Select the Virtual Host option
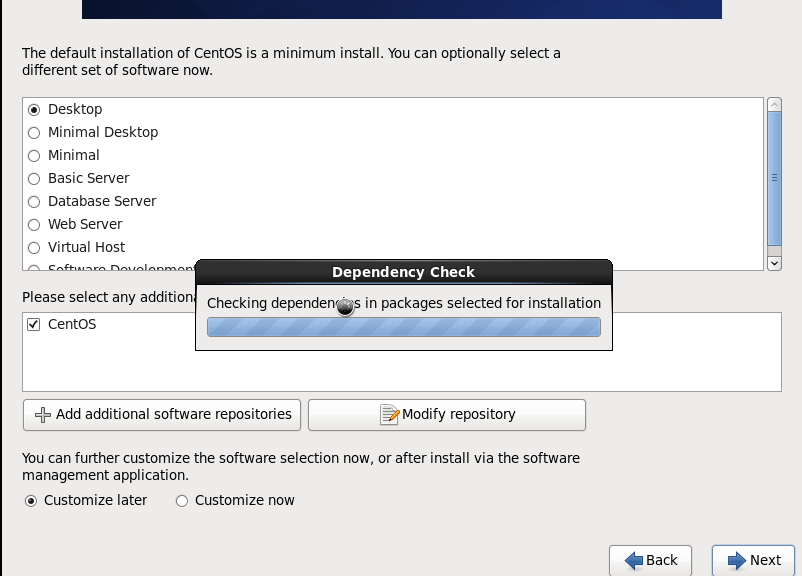The image size is (802, 576). tap(34, 248)
